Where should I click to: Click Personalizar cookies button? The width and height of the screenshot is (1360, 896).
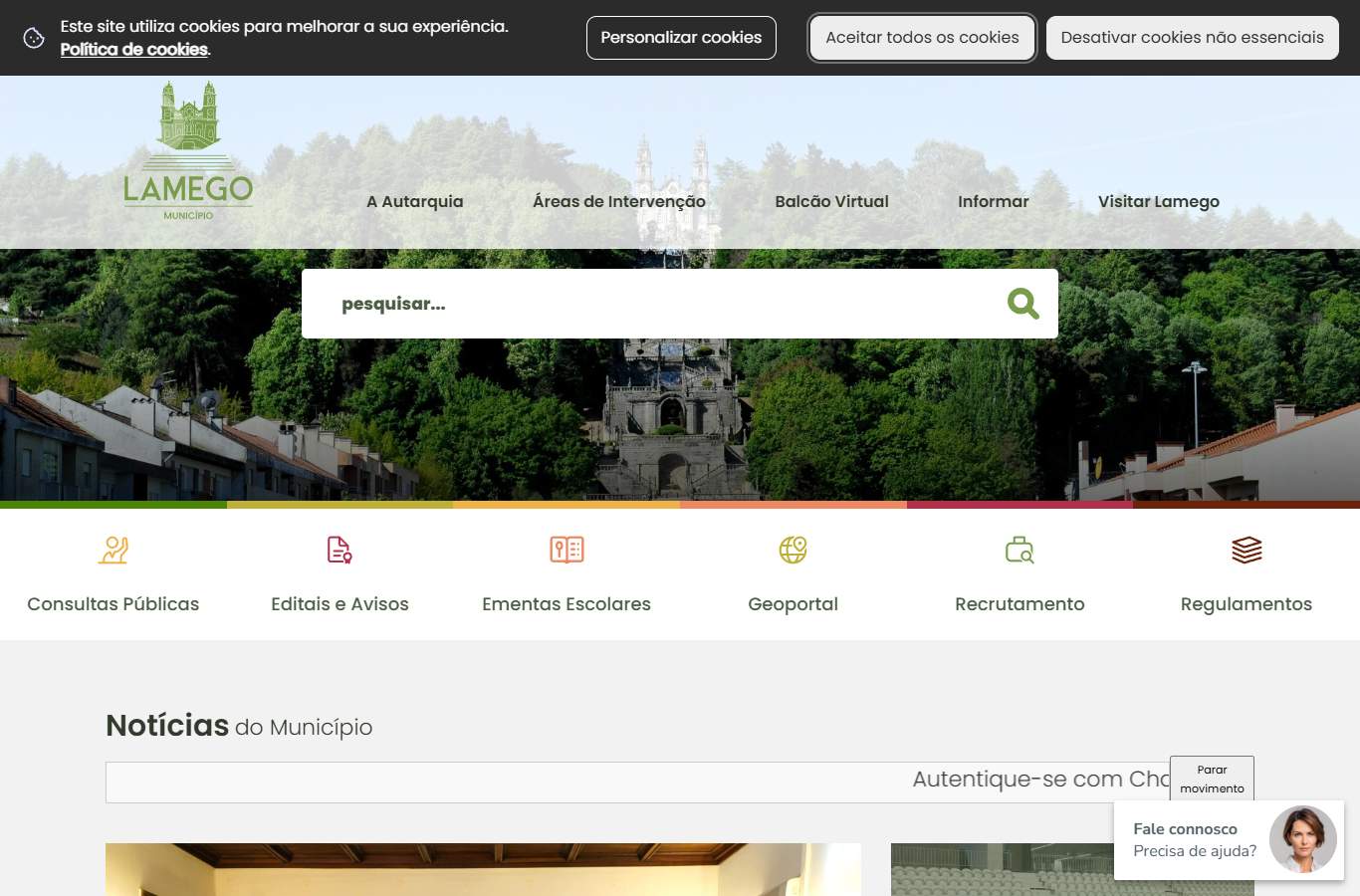point(681,38)
